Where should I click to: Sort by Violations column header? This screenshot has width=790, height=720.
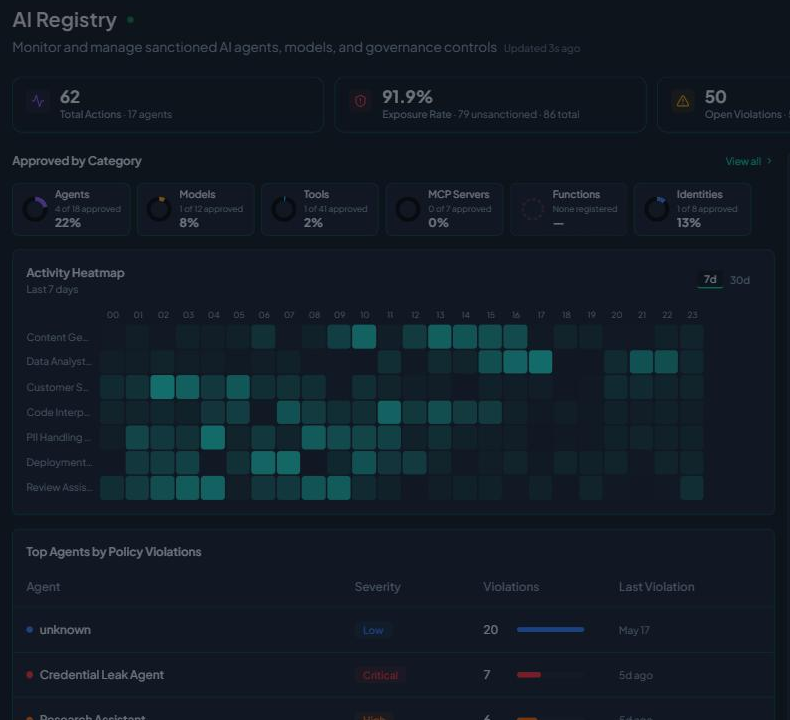click(511, 587)
